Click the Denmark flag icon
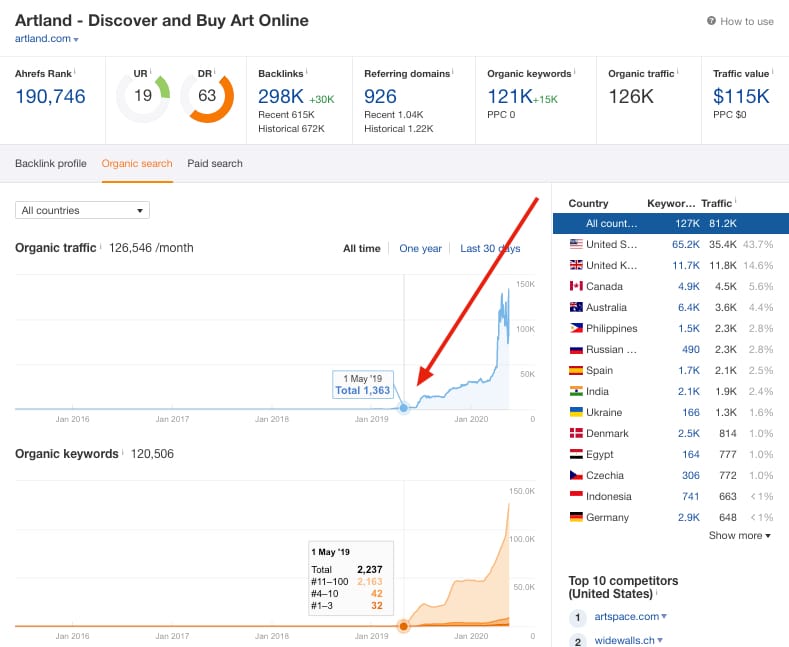The image size is (789, 647). tap(576, 433)
